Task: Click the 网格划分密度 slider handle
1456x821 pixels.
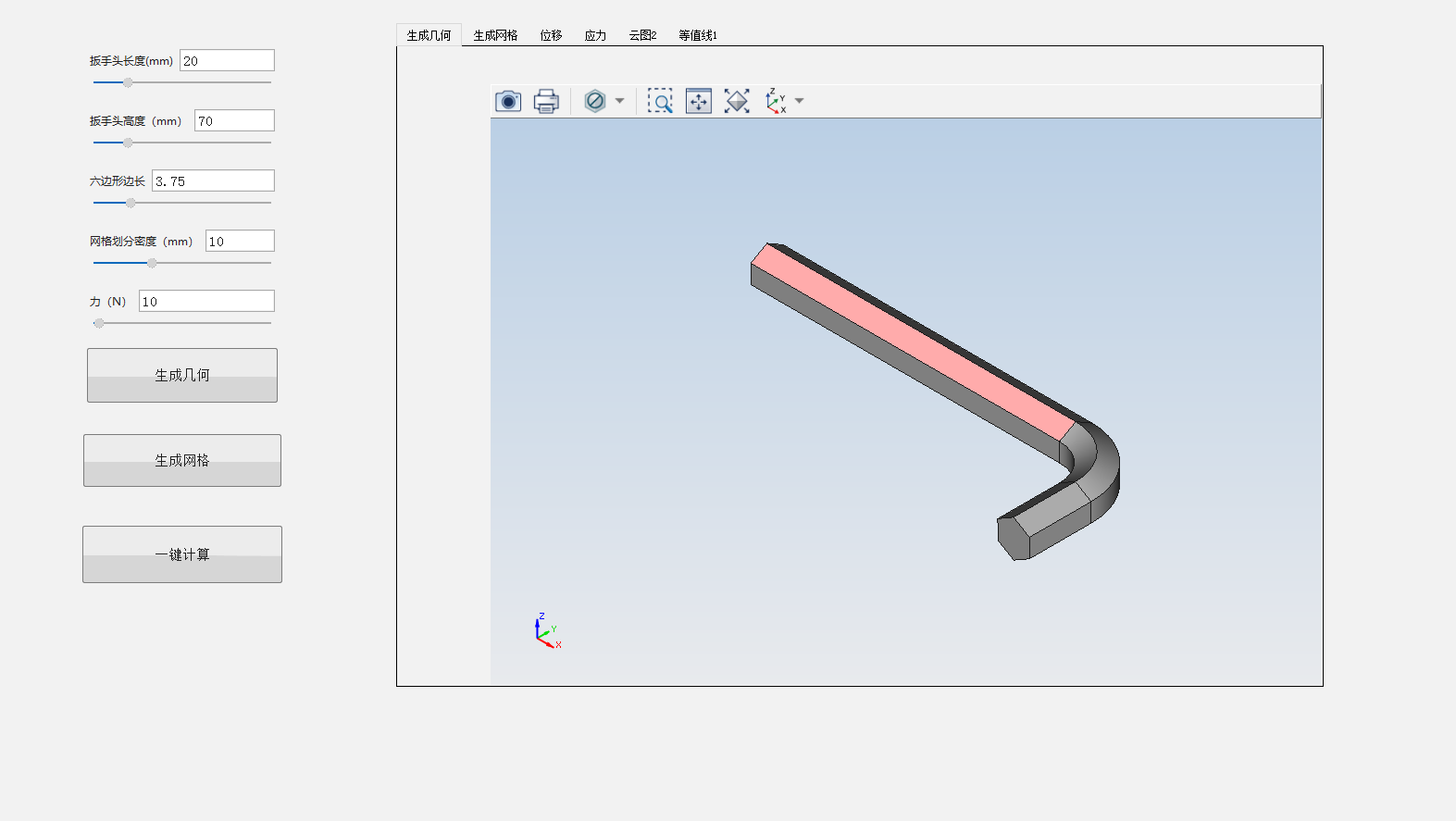Action: 152,263
